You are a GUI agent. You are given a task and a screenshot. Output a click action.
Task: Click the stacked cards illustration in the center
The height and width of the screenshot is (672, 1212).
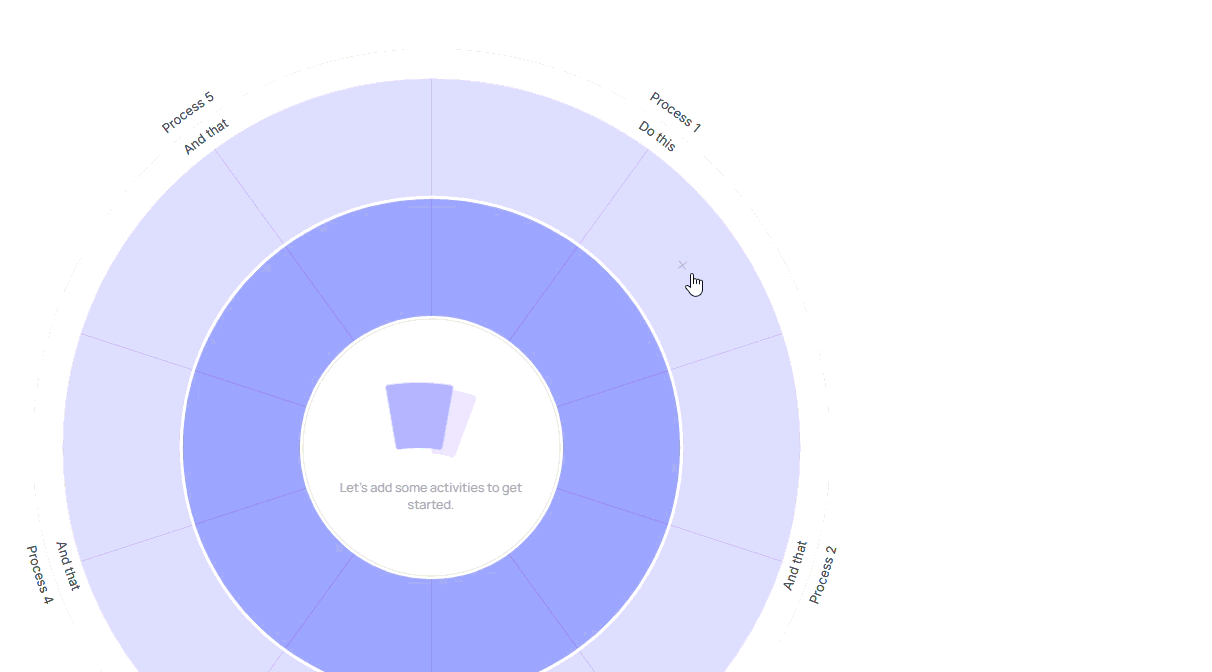pyautogui.click(x=431, y=419)
